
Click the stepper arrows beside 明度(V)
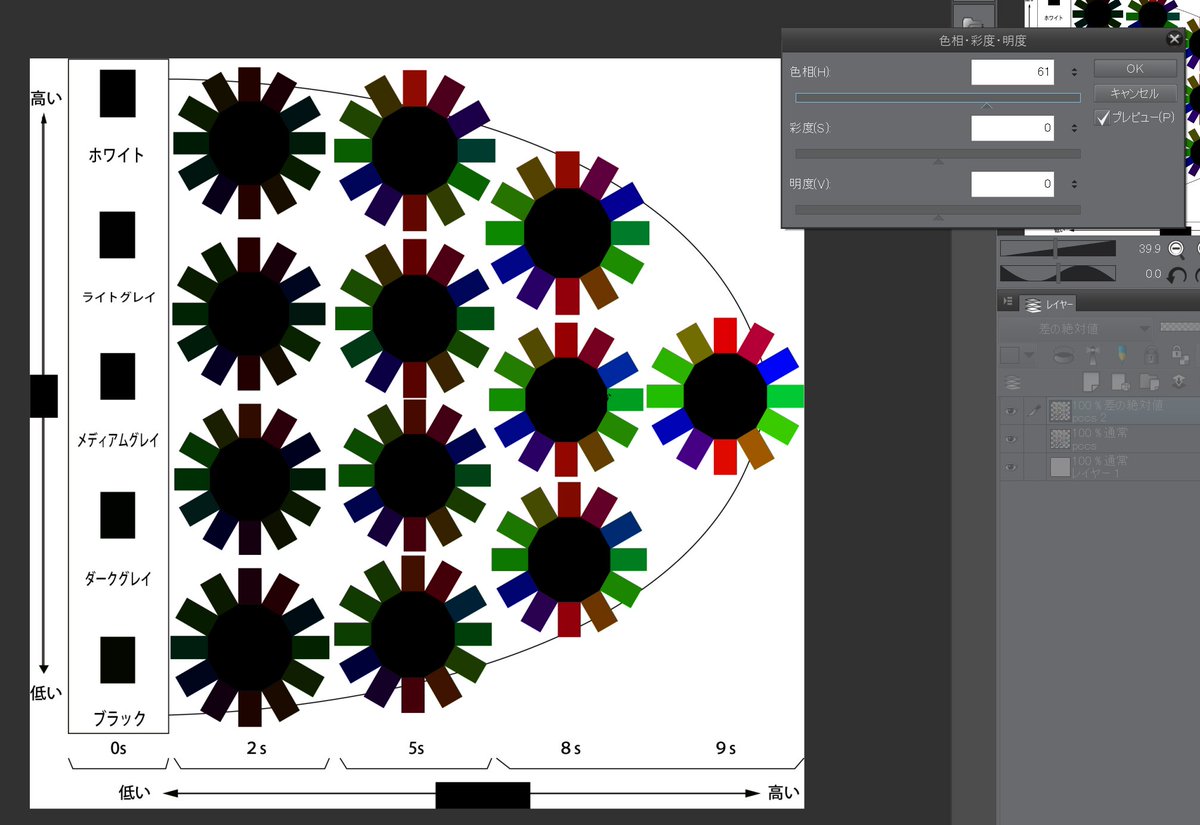point(1073,184)
